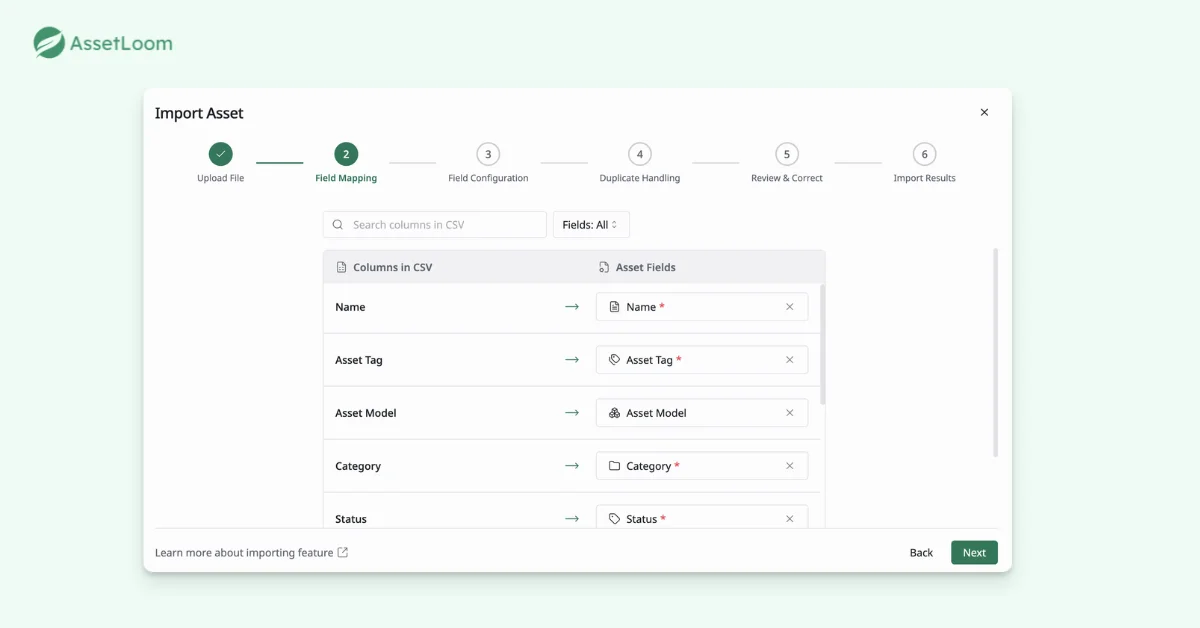Click the external link icon after Learn more
The image size is (1200, 628).
[x=343, y=552]
